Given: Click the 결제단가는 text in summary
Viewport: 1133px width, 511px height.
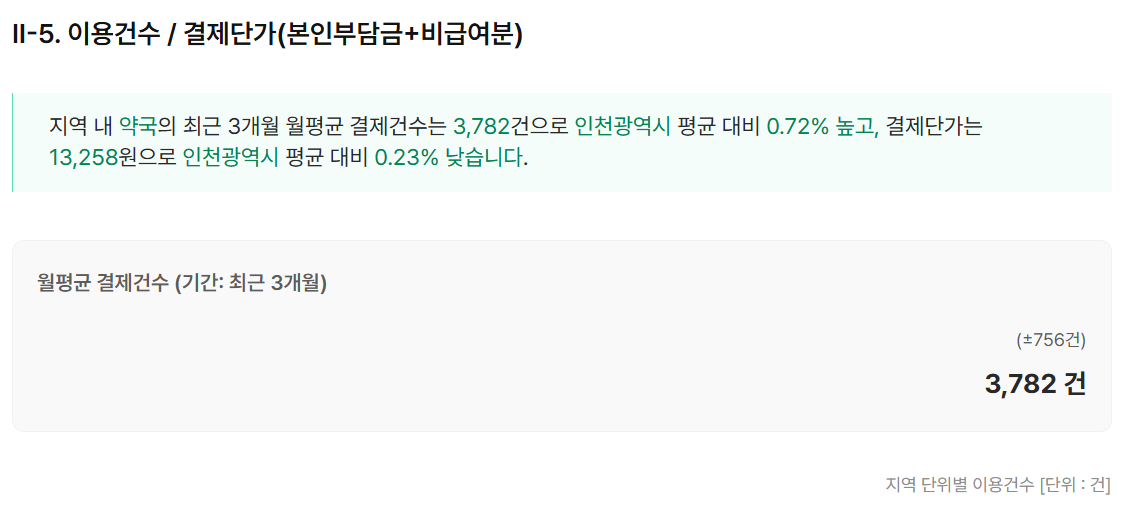Looking at the screenshot, I should [x=935, y=126].
